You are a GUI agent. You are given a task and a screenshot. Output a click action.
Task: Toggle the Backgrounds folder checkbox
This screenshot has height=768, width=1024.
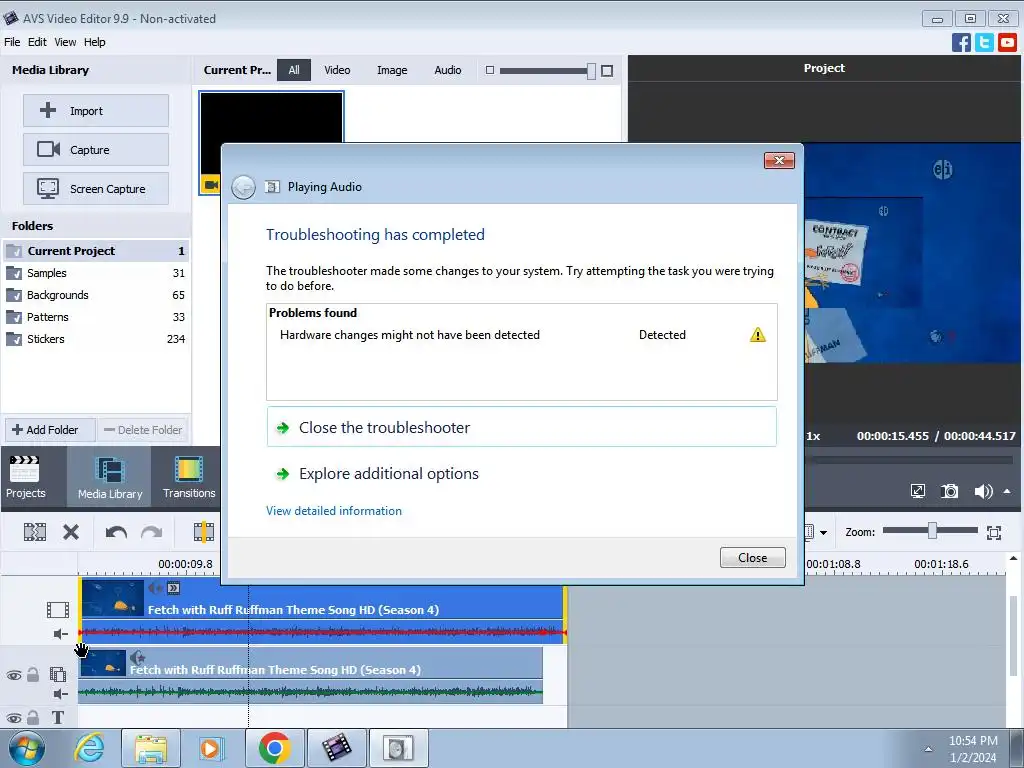point(14,295)
